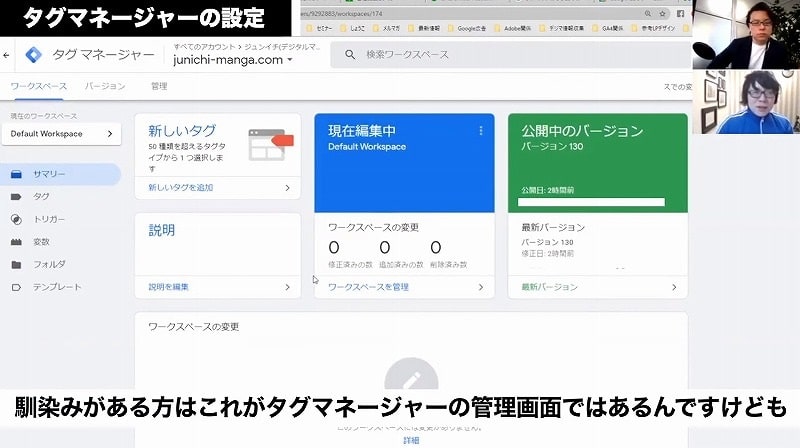Click the ワークスペースを管理 link
The height and width of the screenshot is (448, 800).
tap(368, 287)
